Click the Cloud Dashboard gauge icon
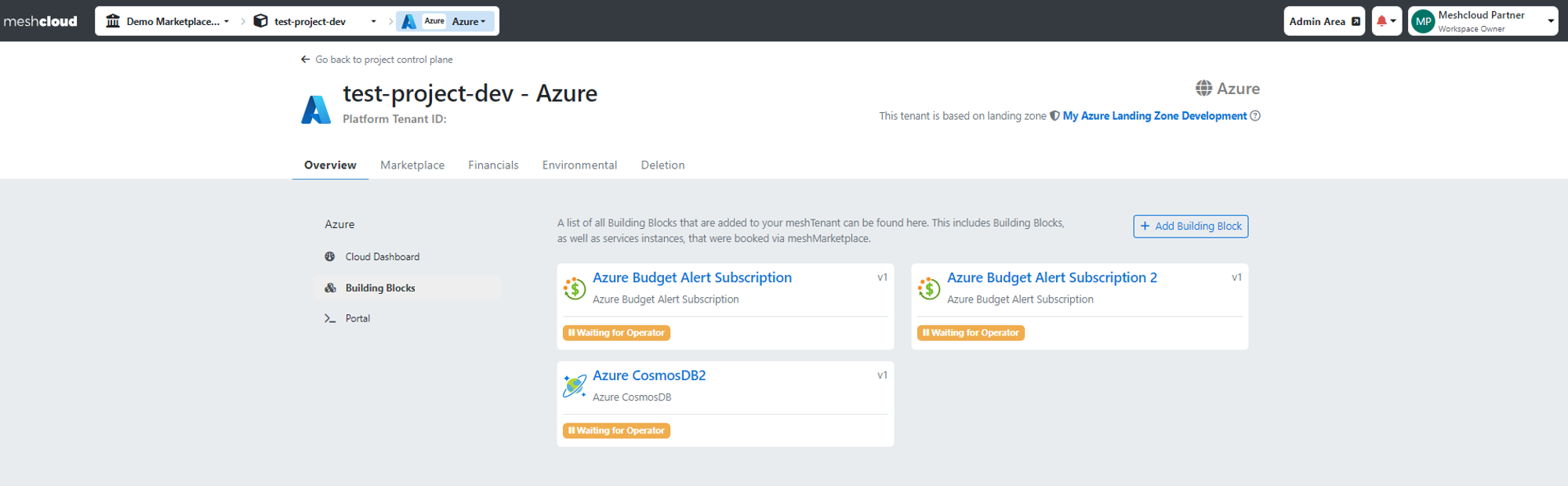Image resolution: width=1568 pixels, height=486 pixels. [330, 256]
